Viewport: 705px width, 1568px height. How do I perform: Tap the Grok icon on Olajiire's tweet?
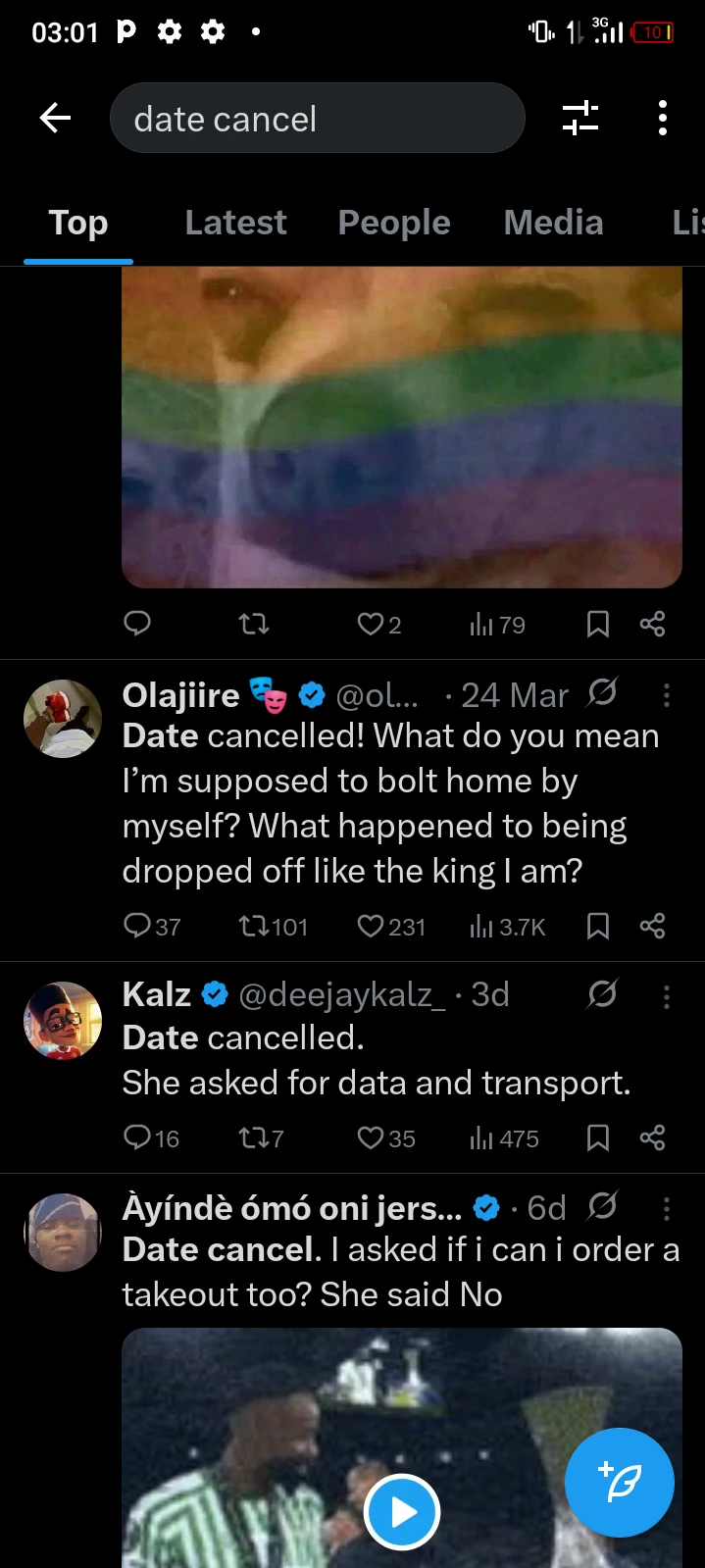(602, 693)
